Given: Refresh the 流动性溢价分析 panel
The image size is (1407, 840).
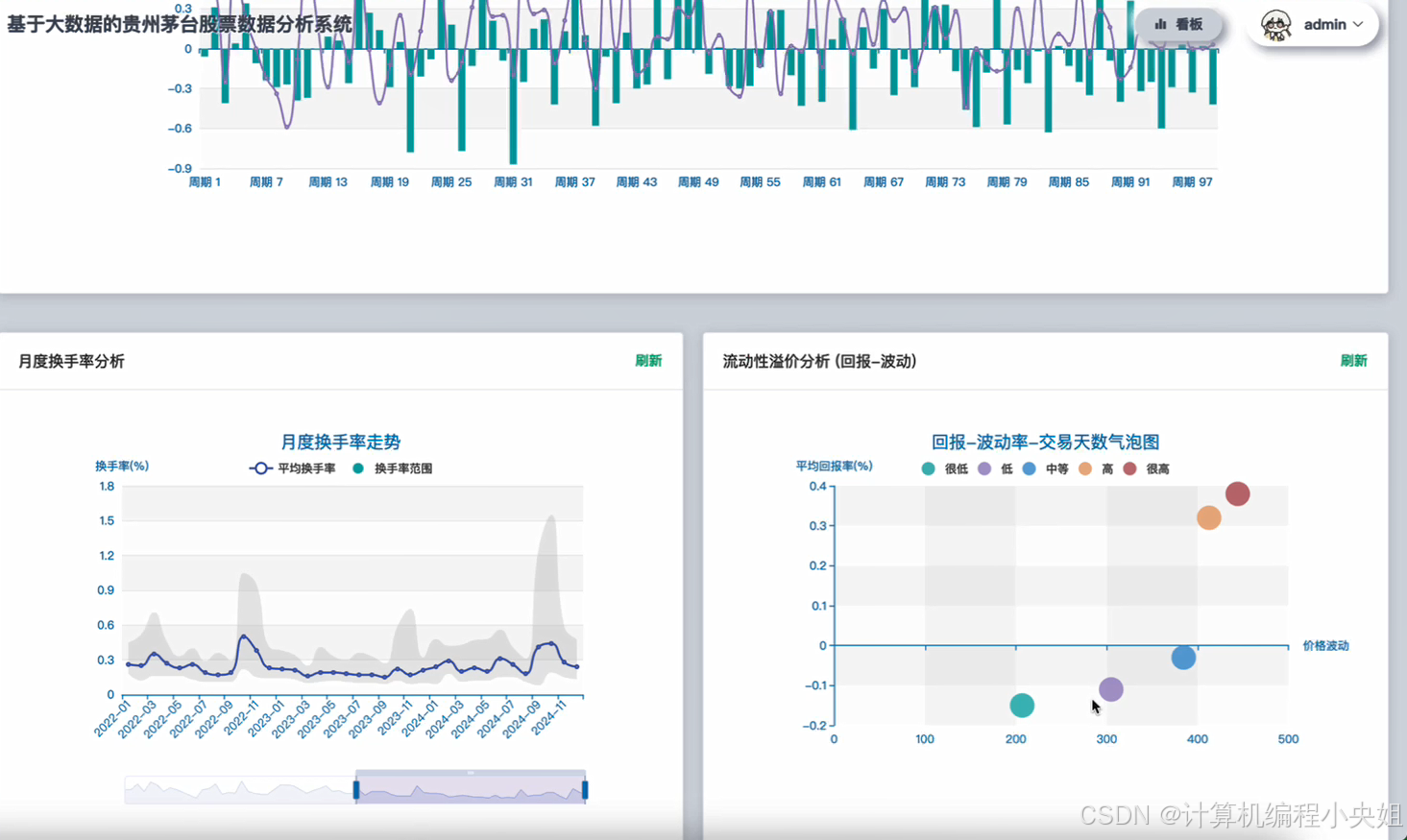Looking at the screenshot, I should [1353, 361].
